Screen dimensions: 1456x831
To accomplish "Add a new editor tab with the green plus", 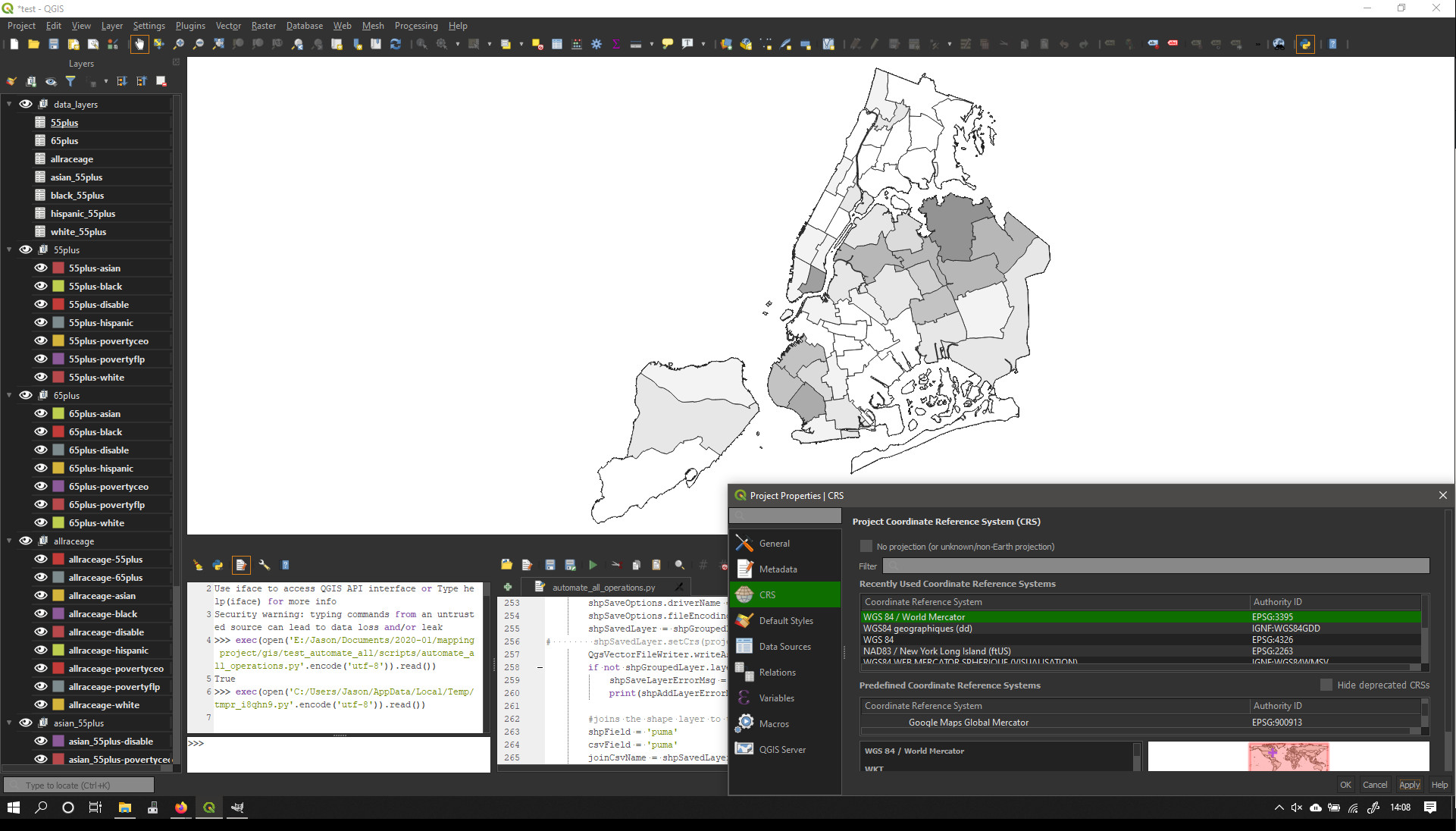I will (508, 587).
